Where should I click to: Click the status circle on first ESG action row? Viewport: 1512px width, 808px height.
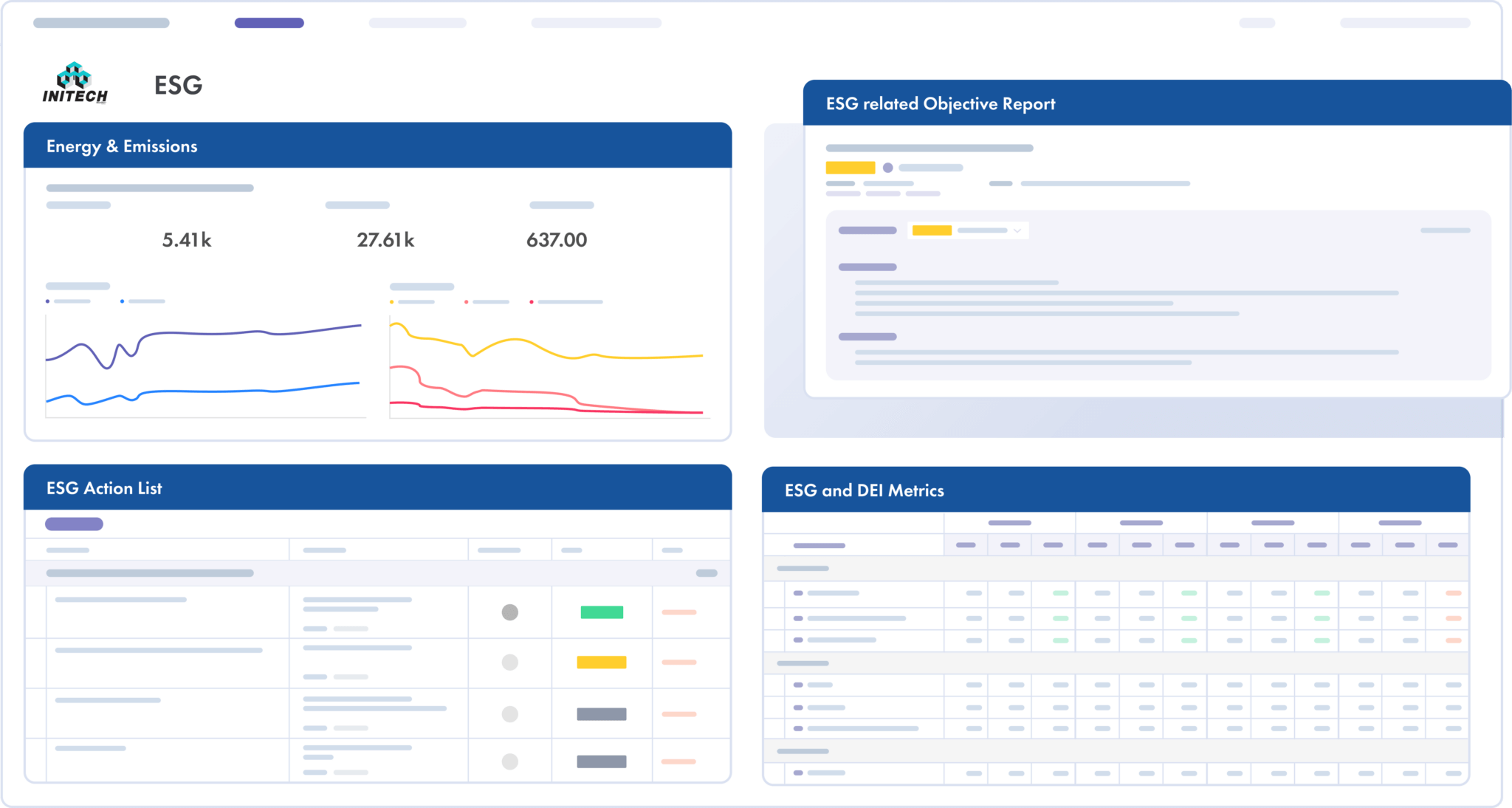[x=510, y=612]
